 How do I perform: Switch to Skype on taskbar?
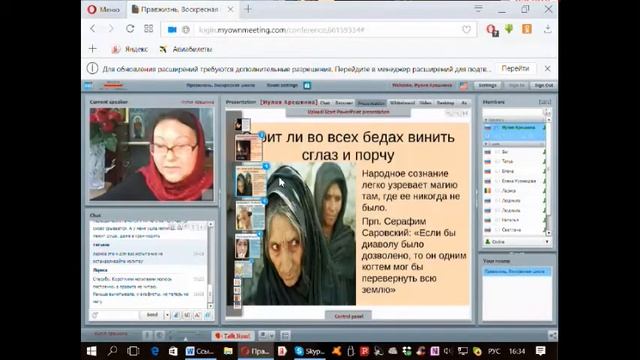309,351
